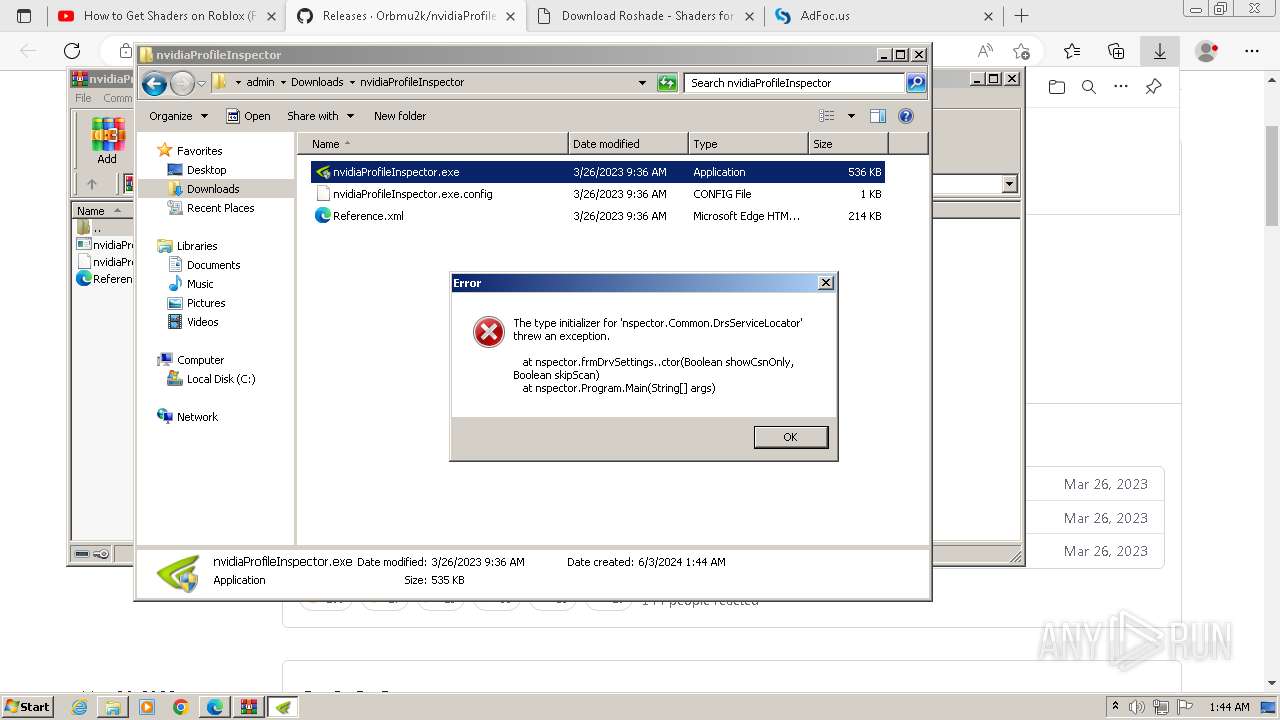Image resolution: width=1280 pixels, height=720 pixels.
Task: Select Network in the navigation pane
Action: 197,417
